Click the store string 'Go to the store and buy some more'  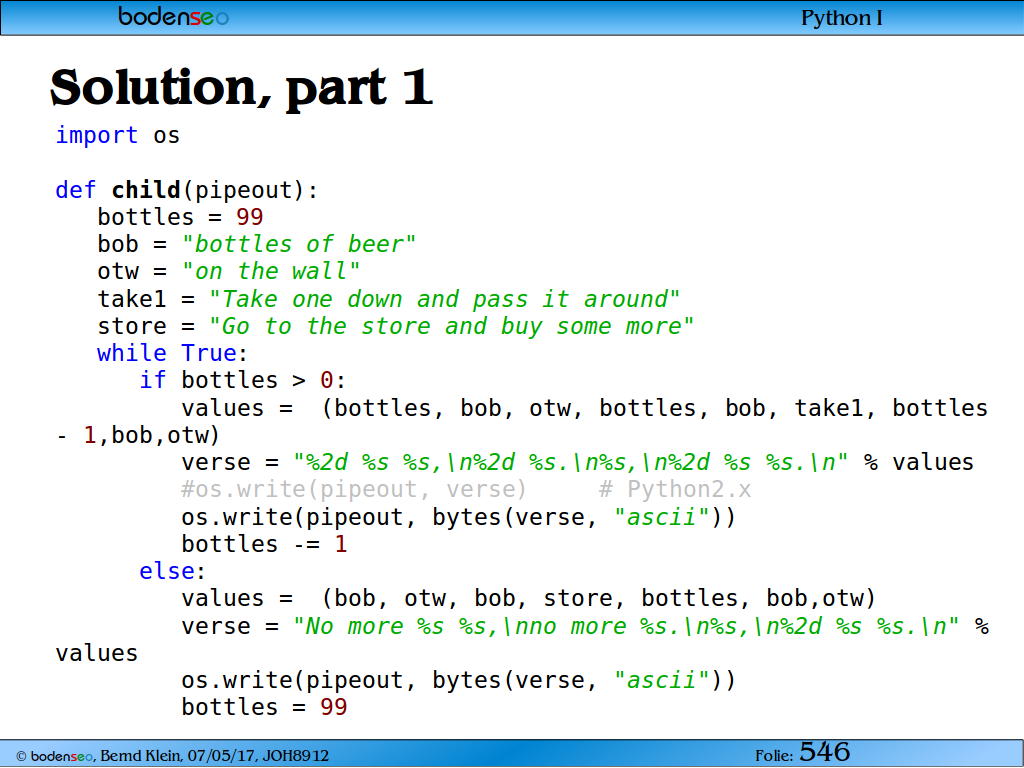pyautogui.click(x=451, y=327)
